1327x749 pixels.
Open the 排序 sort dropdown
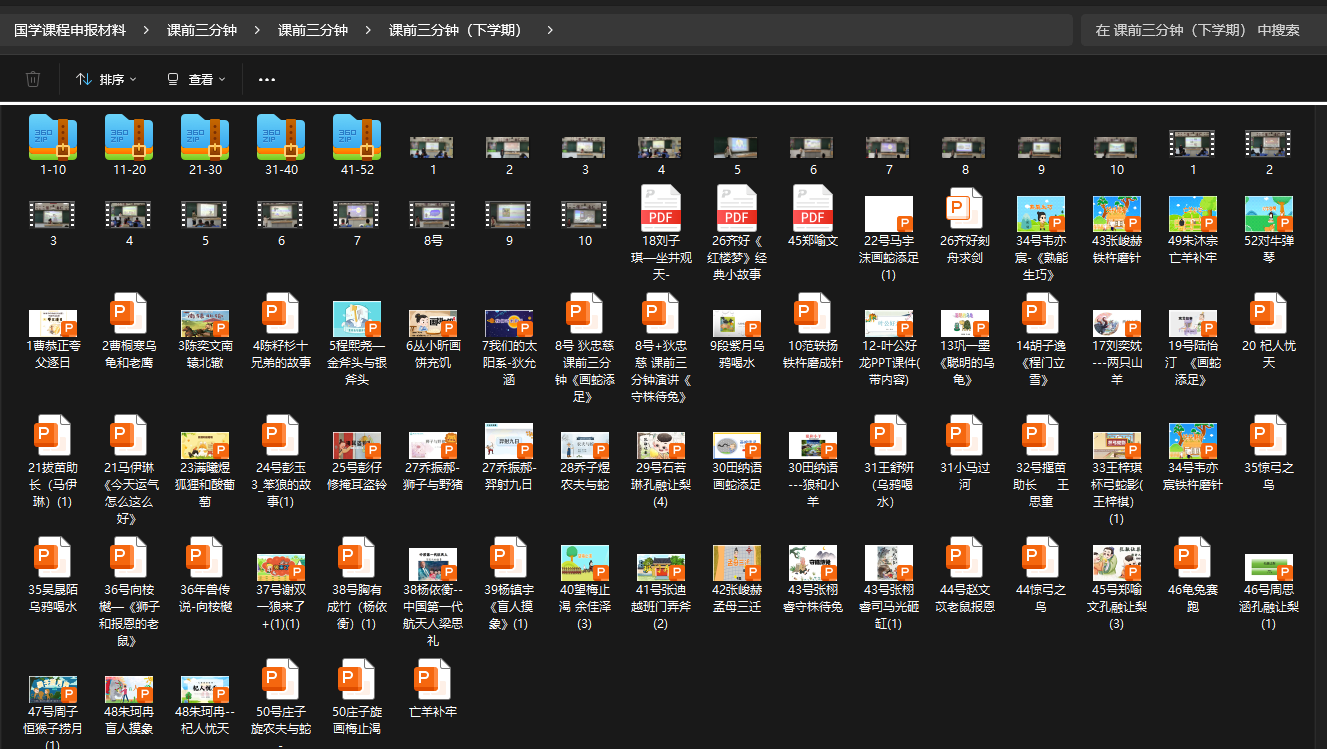click(x=106, y=79)
